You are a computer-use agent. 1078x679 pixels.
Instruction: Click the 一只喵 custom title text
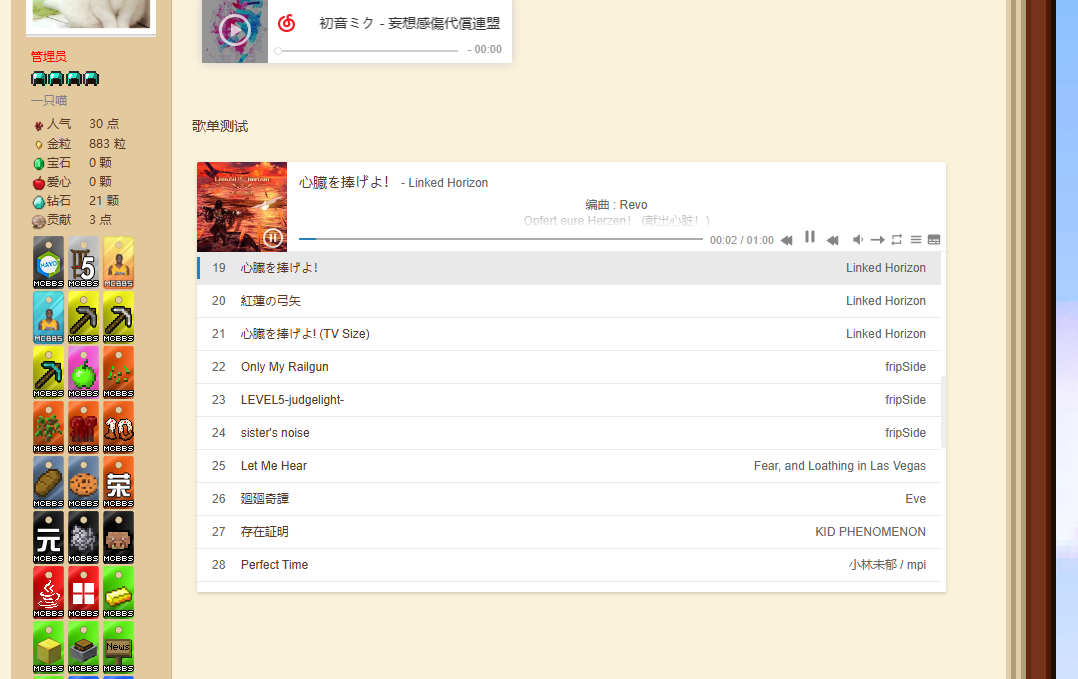click(x=49, y=100)
